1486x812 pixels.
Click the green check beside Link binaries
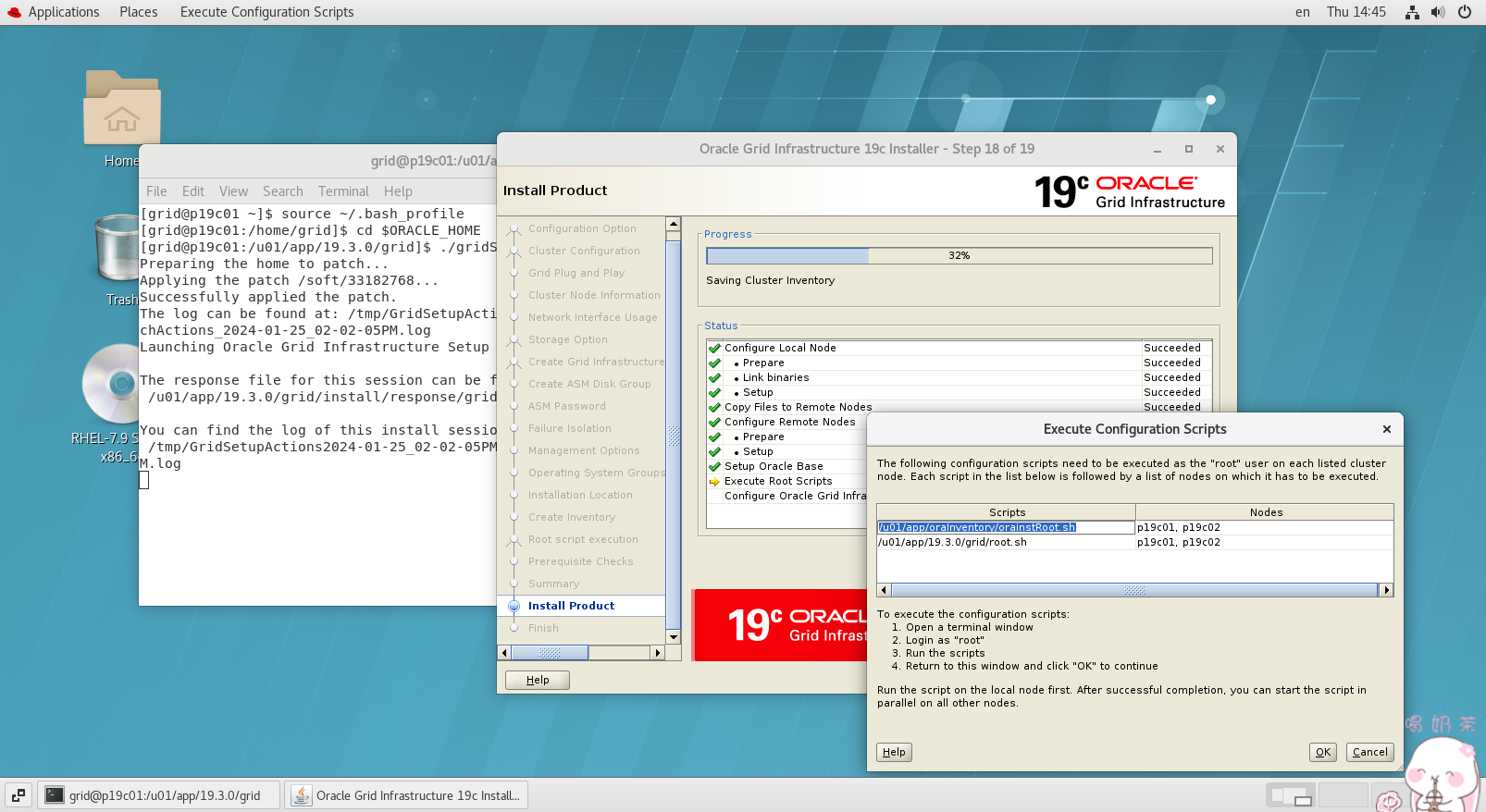(x=714, y=377)
